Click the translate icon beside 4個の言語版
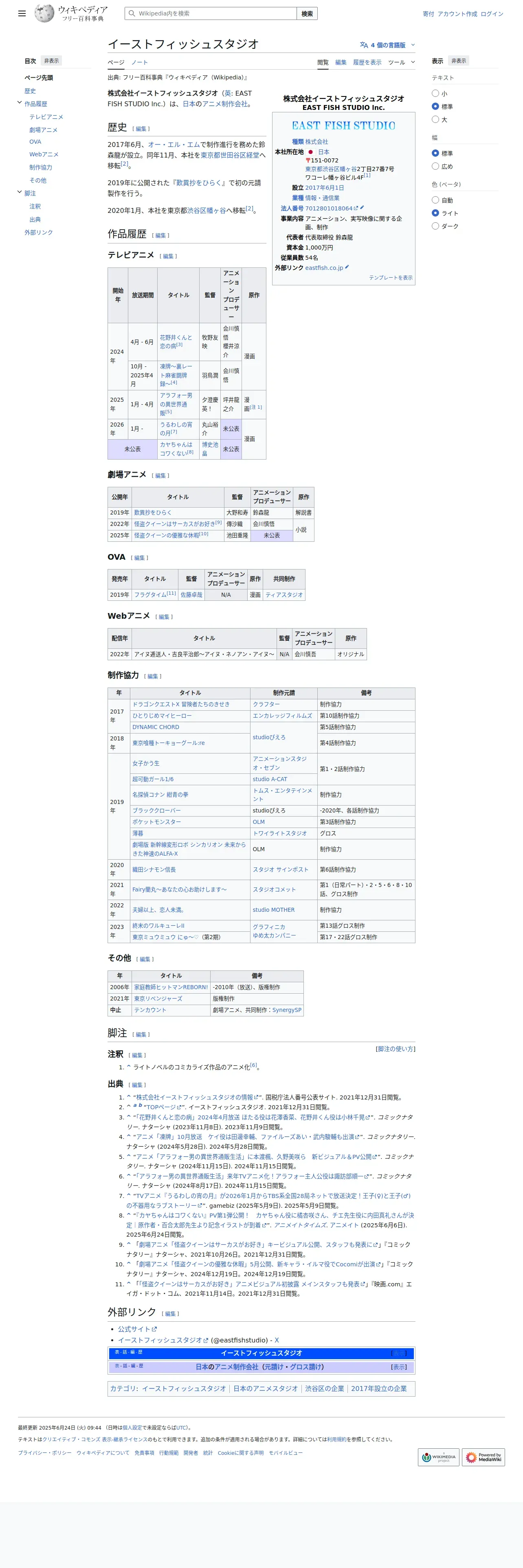 pyautogui.click(x=364, y=45)
